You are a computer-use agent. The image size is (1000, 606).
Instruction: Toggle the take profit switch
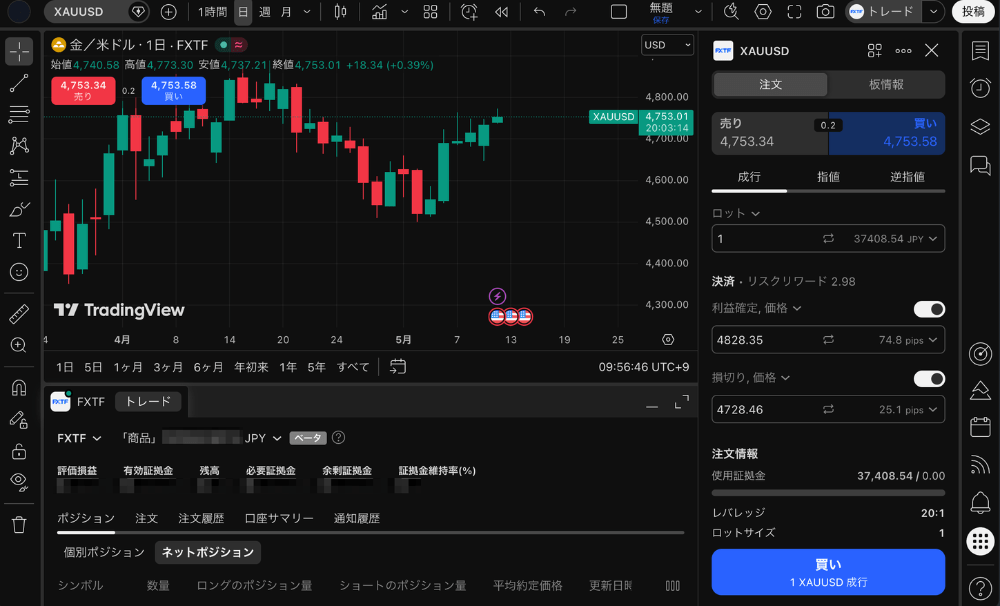(929, 309)
